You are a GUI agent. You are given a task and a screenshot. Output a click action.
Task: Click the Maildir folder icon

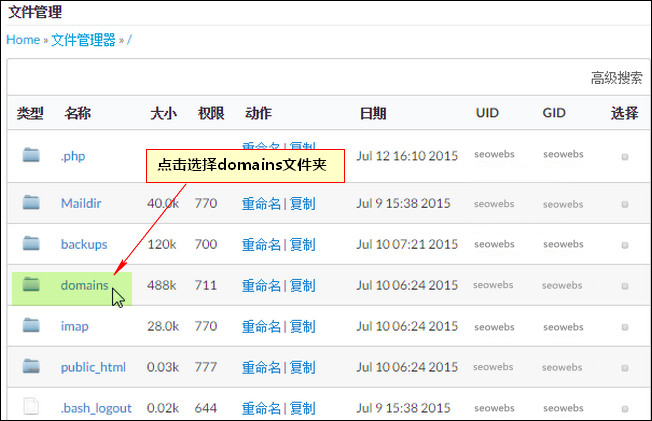coord(31,202)
